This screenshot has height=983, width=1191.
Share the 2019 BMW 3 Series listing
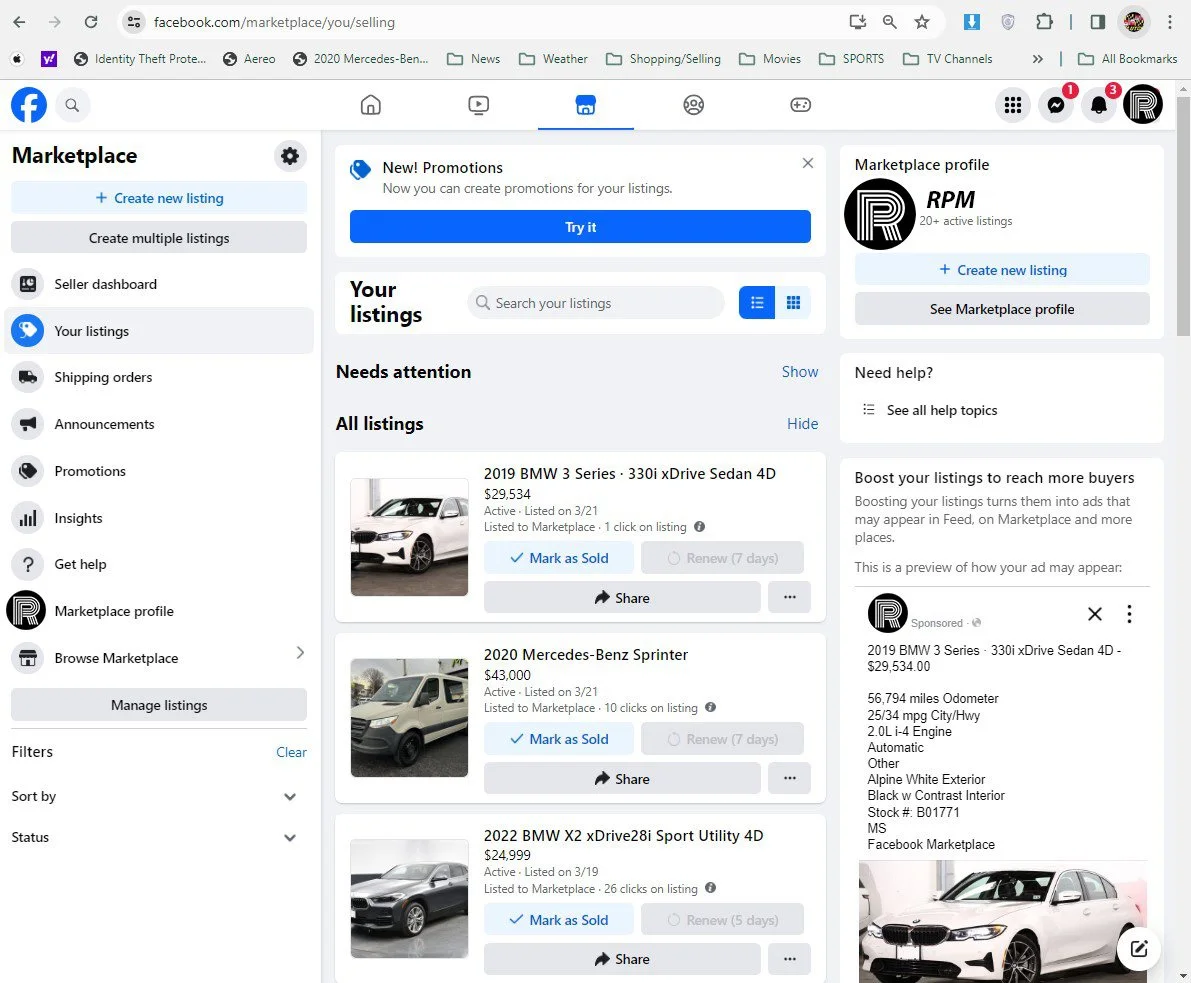622,598
